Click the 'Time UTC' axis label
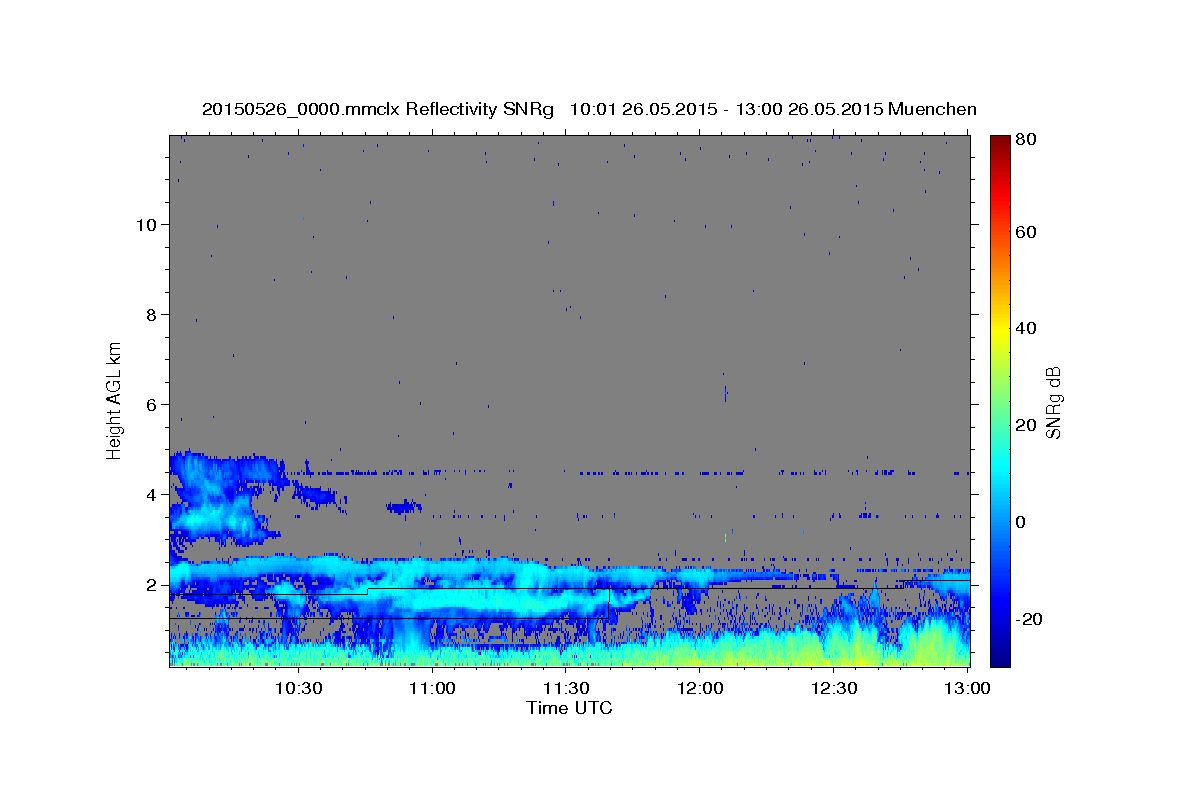This screenshot has height=800, width=1200. (569, 708)
